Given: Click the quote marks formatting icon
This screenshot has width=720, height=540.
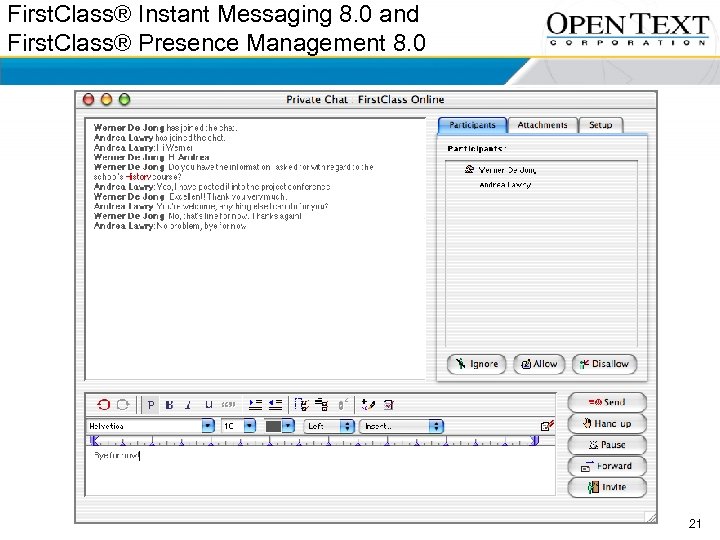Looking at the screenshot, I should click(228, 405).
